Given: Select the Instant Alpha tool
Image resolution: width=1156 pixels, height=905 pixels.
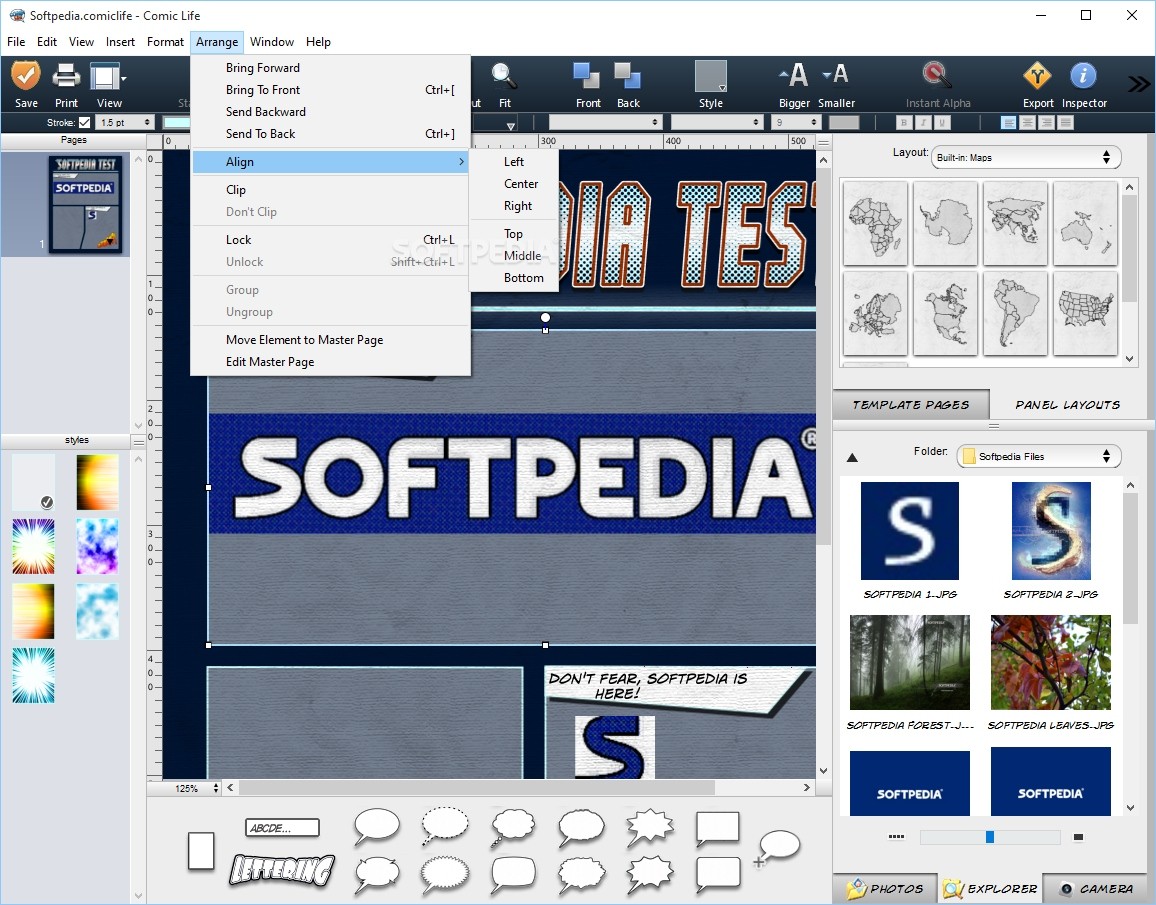Looking at the screenshot, I should 937,75.
